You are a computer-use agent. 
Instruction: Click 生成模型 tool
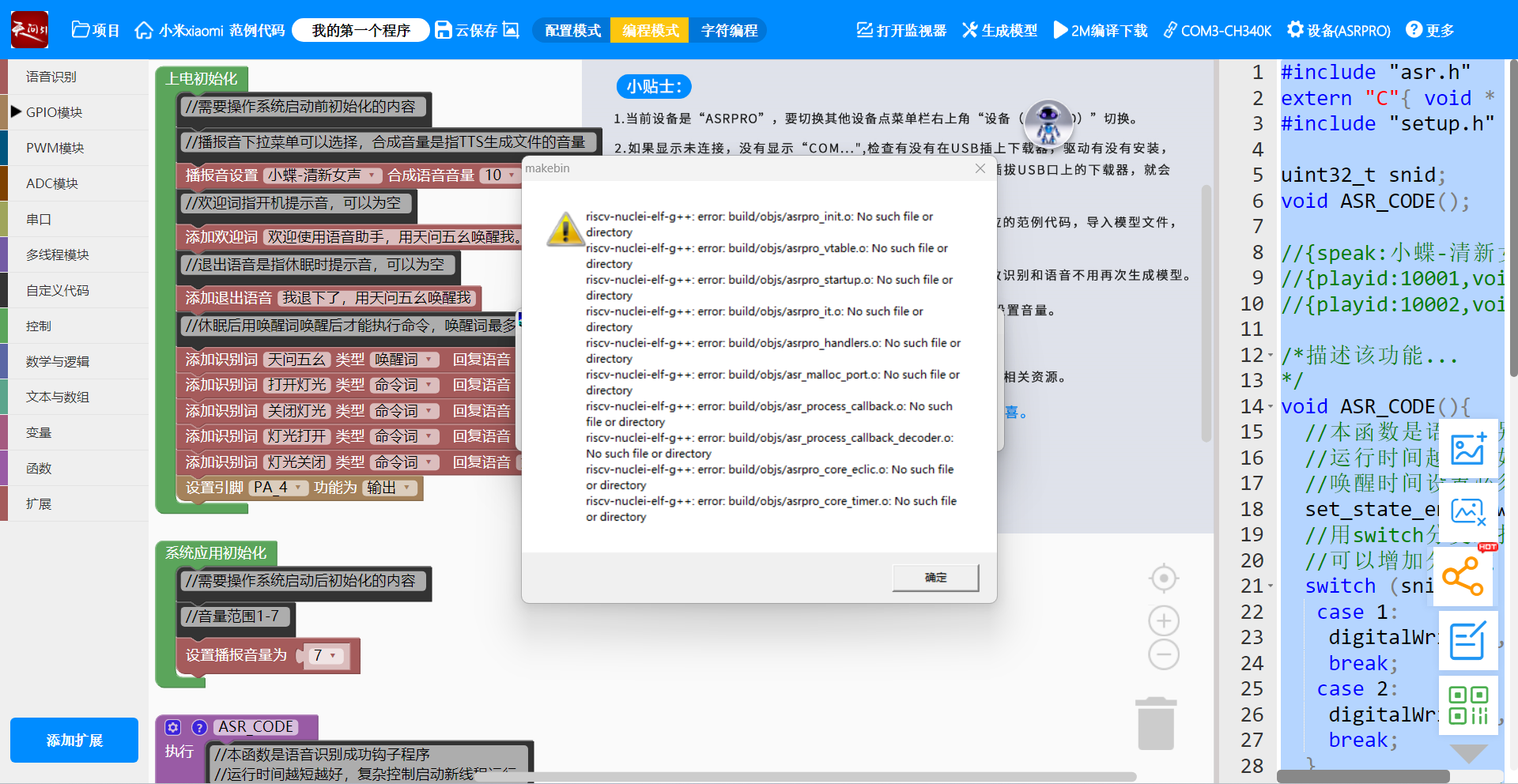tap(999, 30)
